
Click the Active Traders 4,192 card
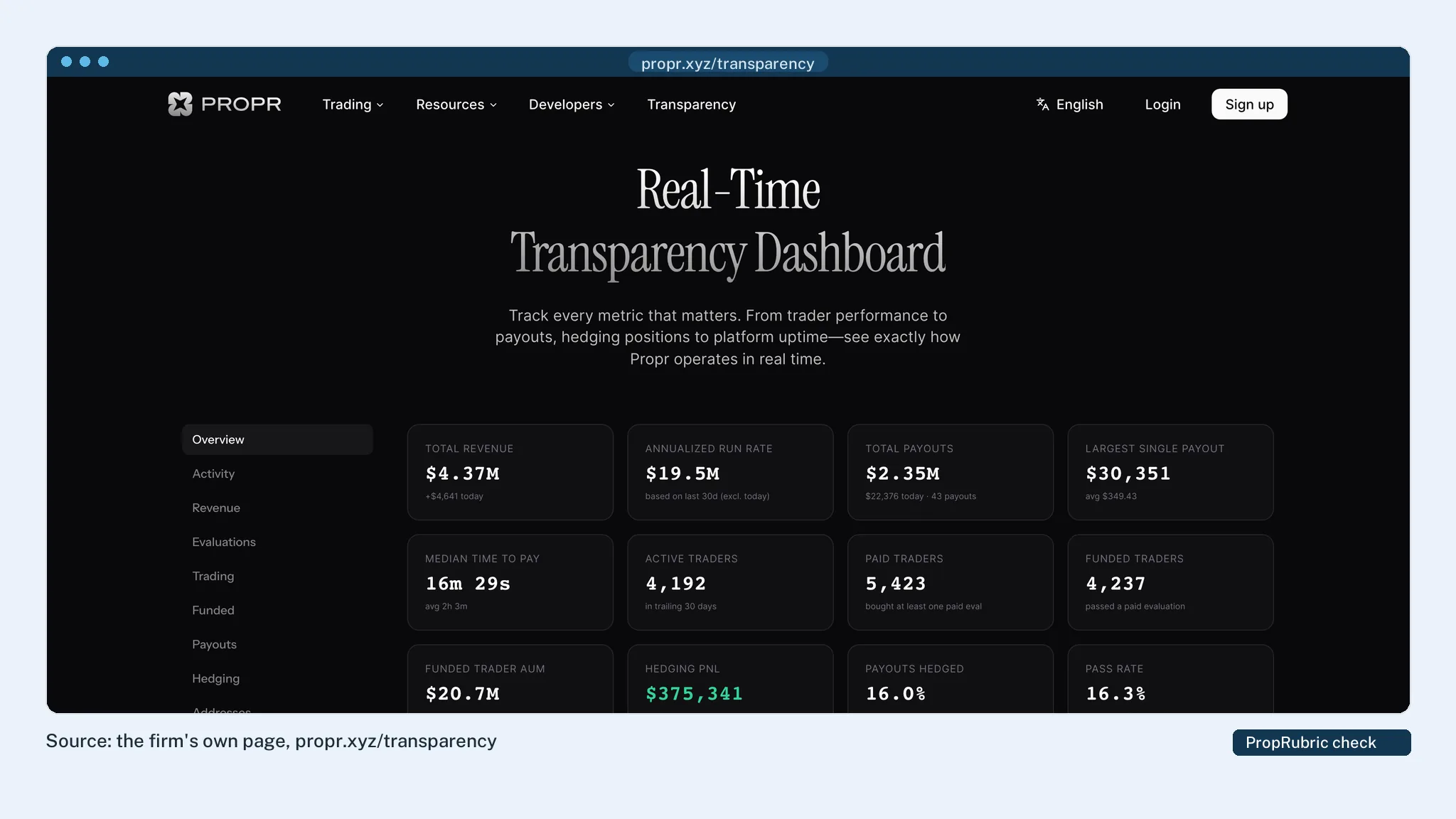tap(730, 582)
